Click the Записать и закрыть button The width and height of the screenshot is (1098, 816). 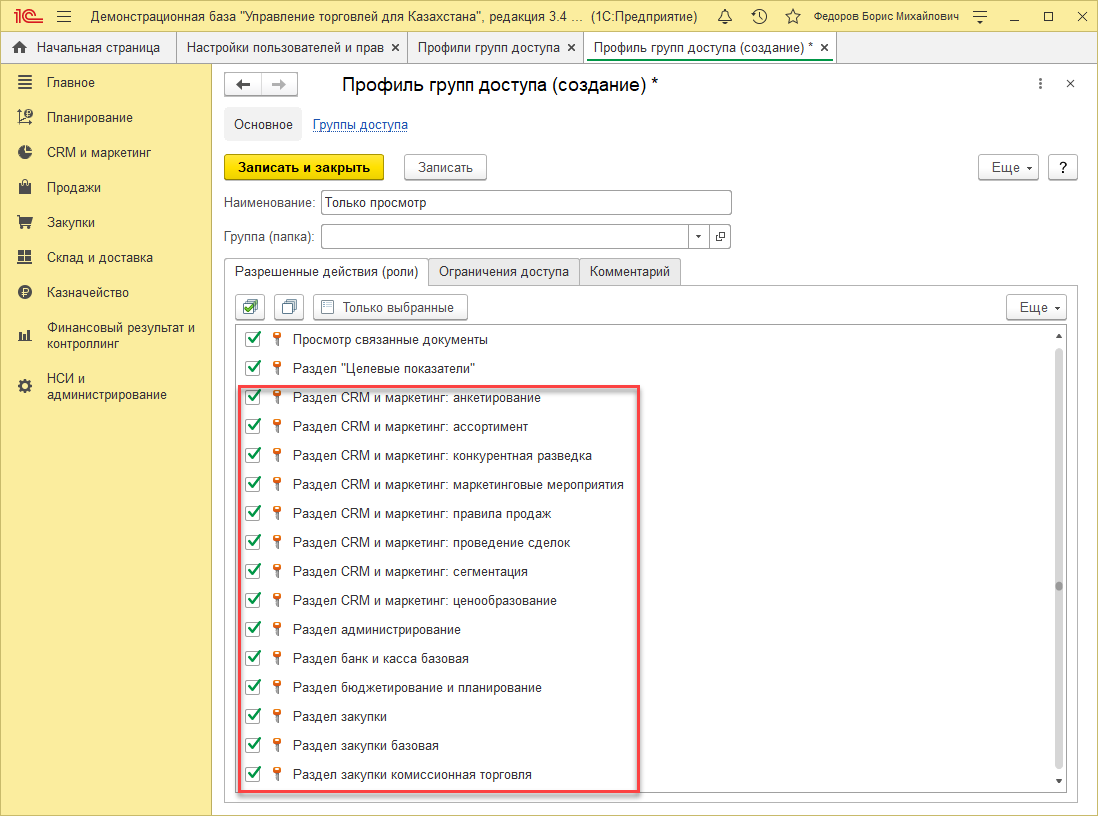pyautogui.click(x=304, y=167)
